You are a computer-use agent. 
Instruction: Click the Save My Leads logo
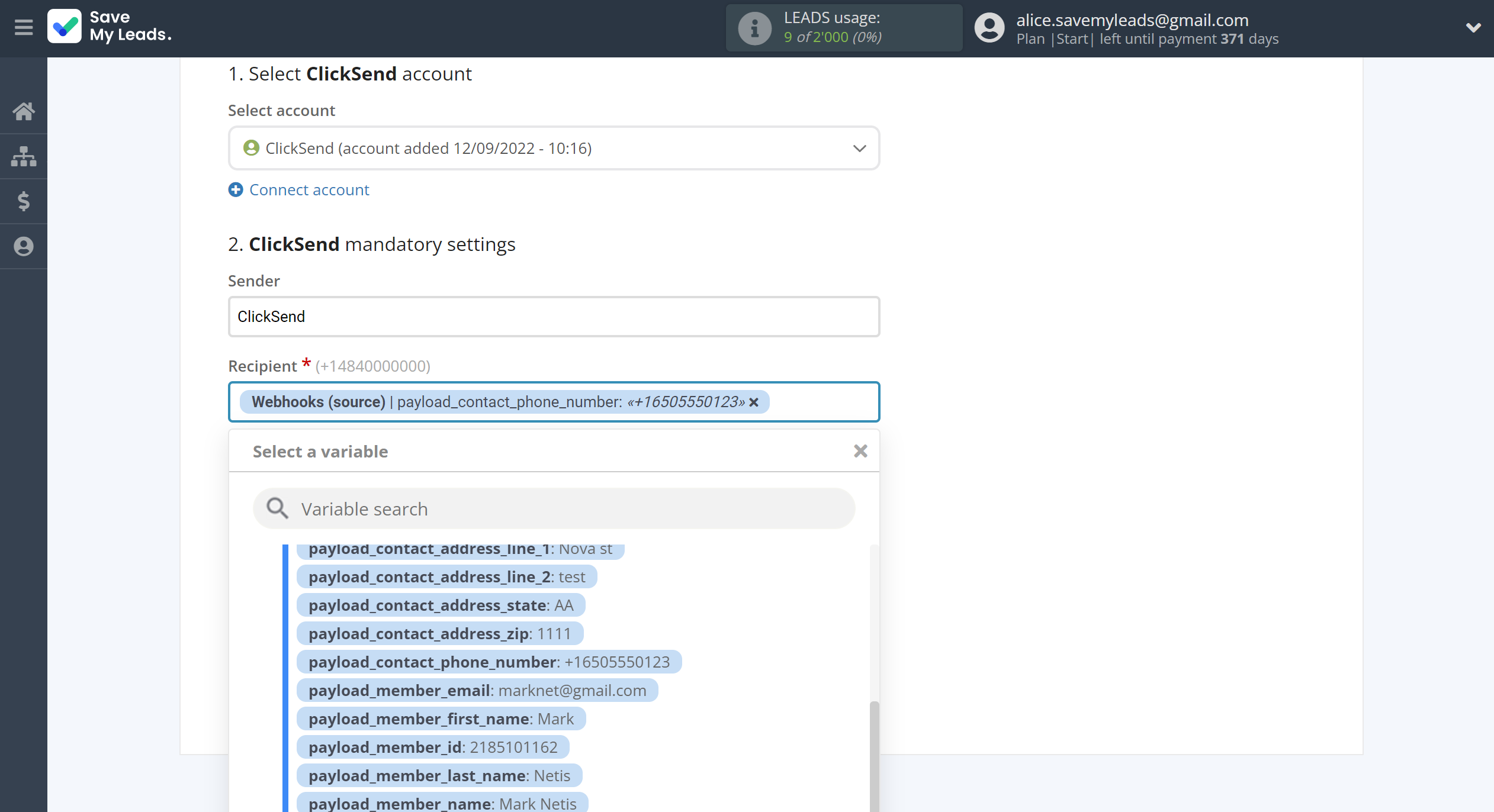110,27
